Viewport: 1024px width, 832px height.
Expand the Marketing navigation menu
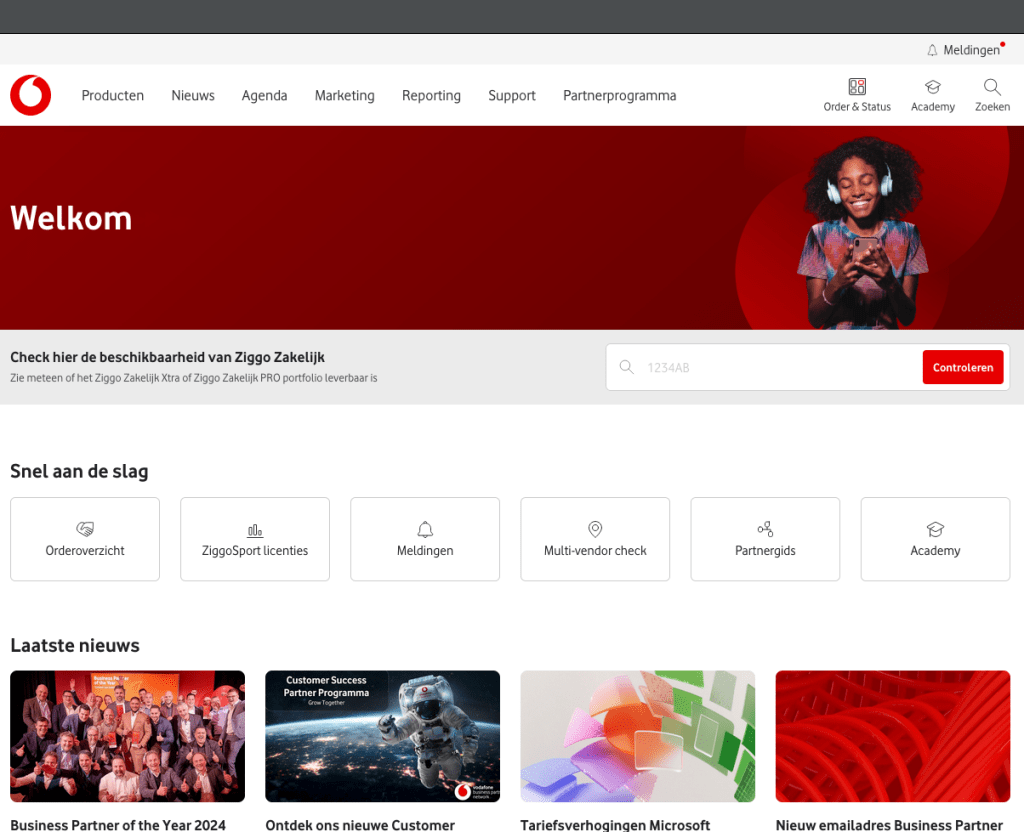click(344, 96)
